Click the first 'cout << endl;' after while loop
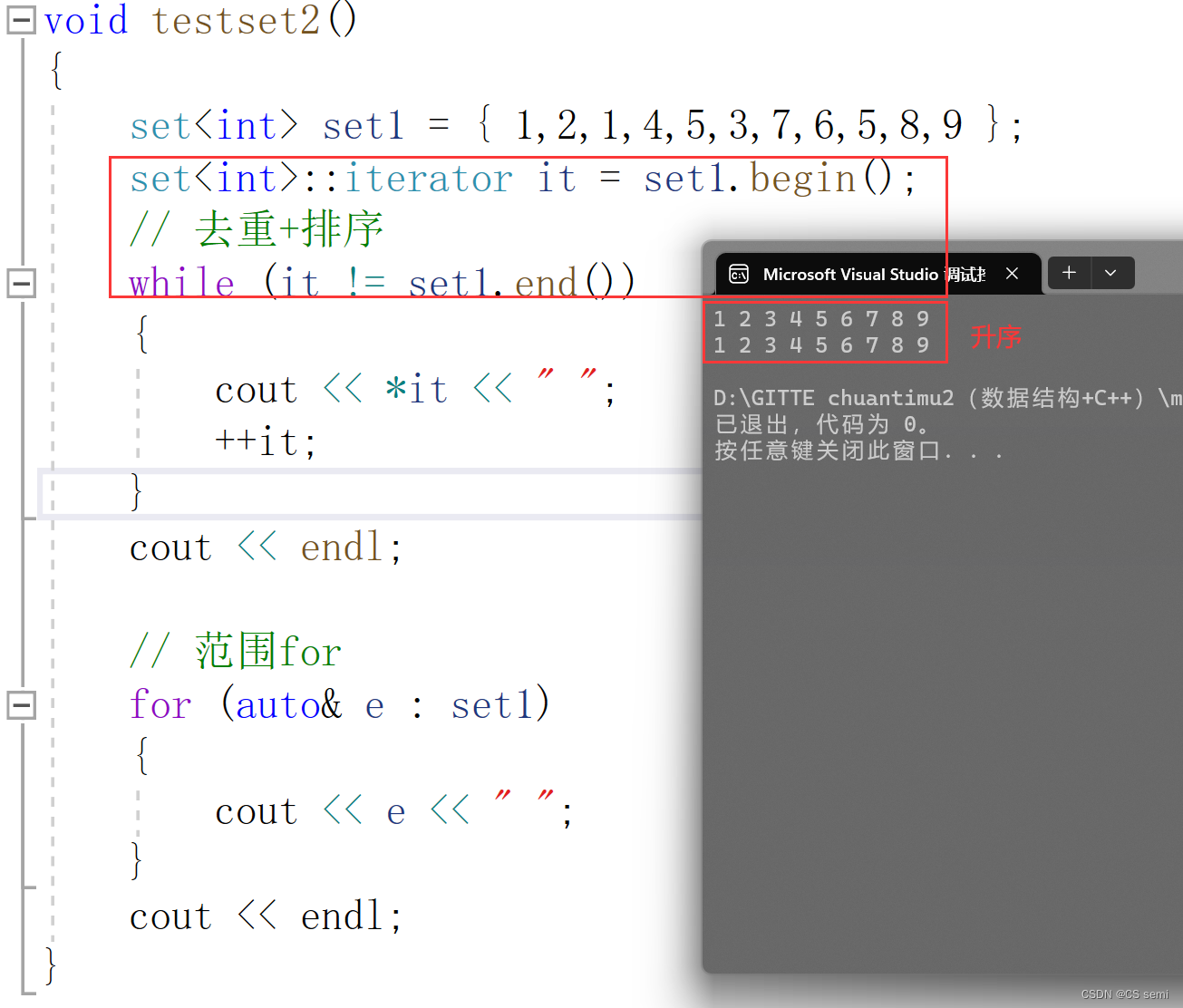The width and height of the screenshot is (1183, 1008). tap(266, 548)
